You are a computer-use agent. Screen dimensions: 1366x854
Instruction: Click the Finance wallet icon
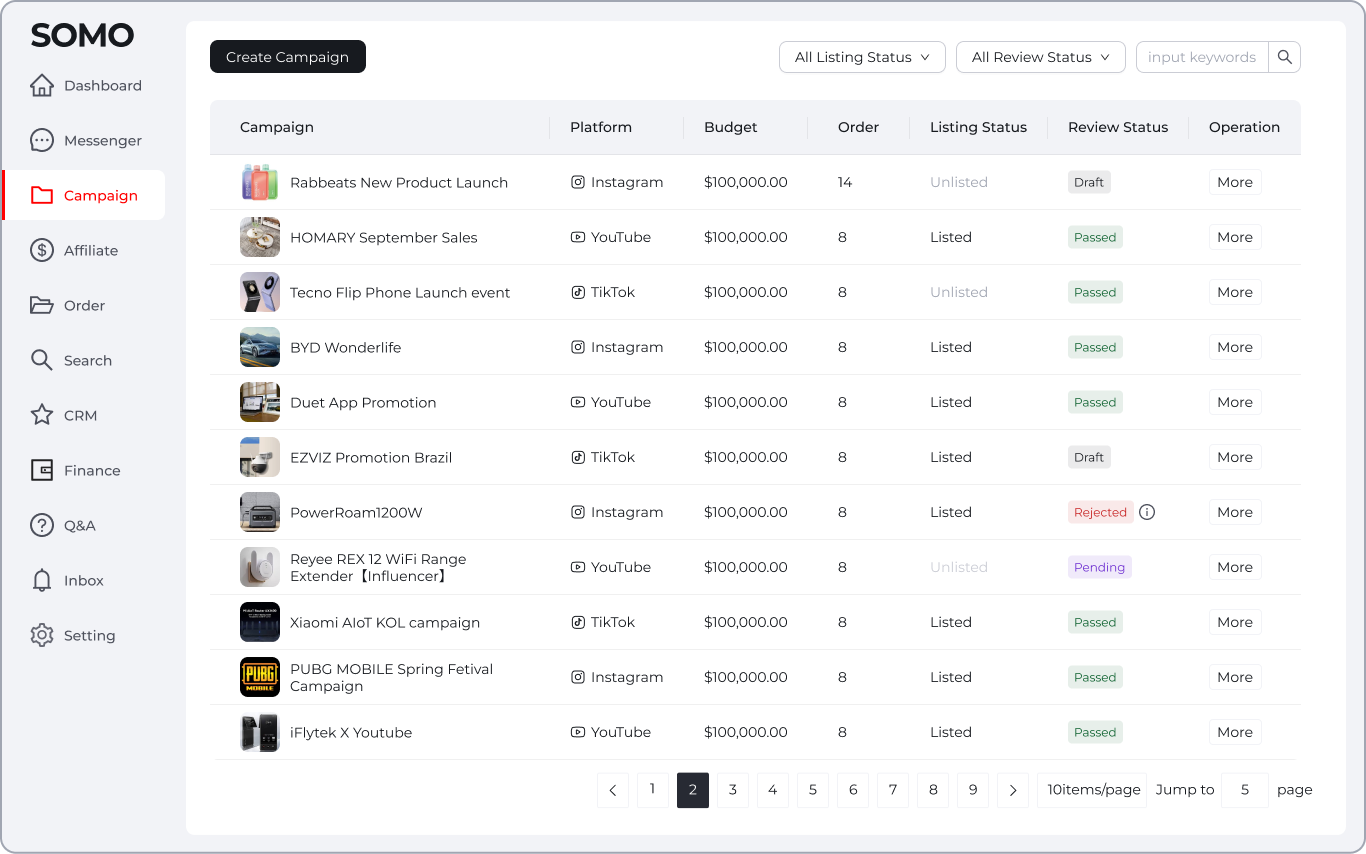click(42, 471)
